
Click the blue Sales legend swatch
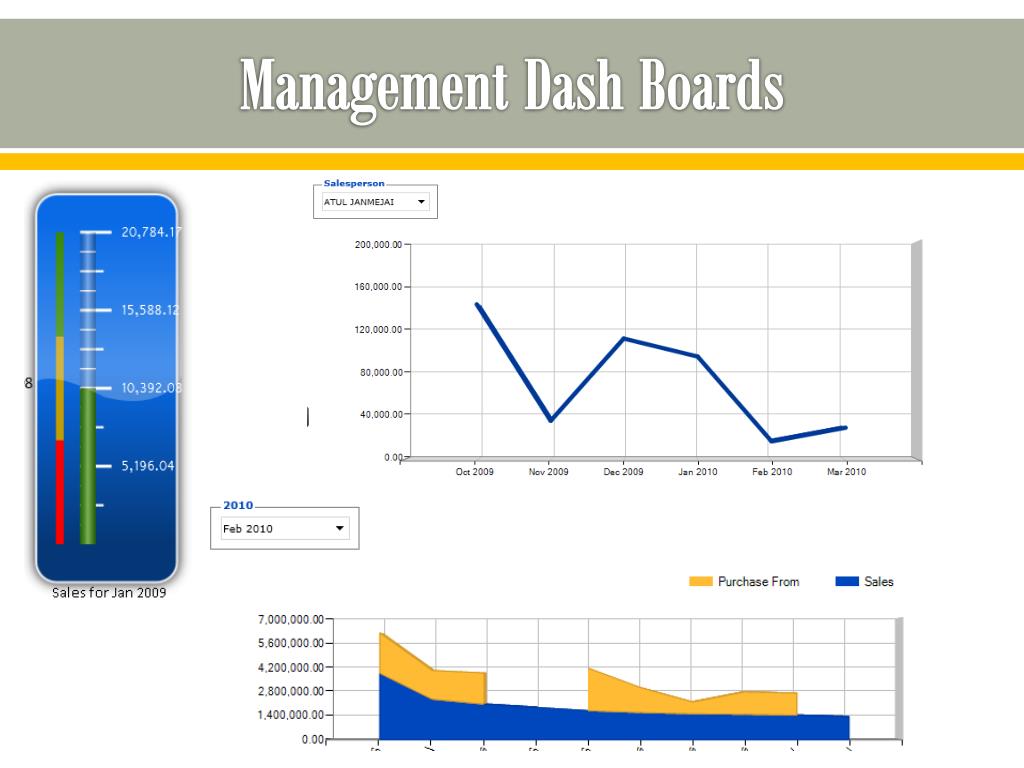pos(847,581)
